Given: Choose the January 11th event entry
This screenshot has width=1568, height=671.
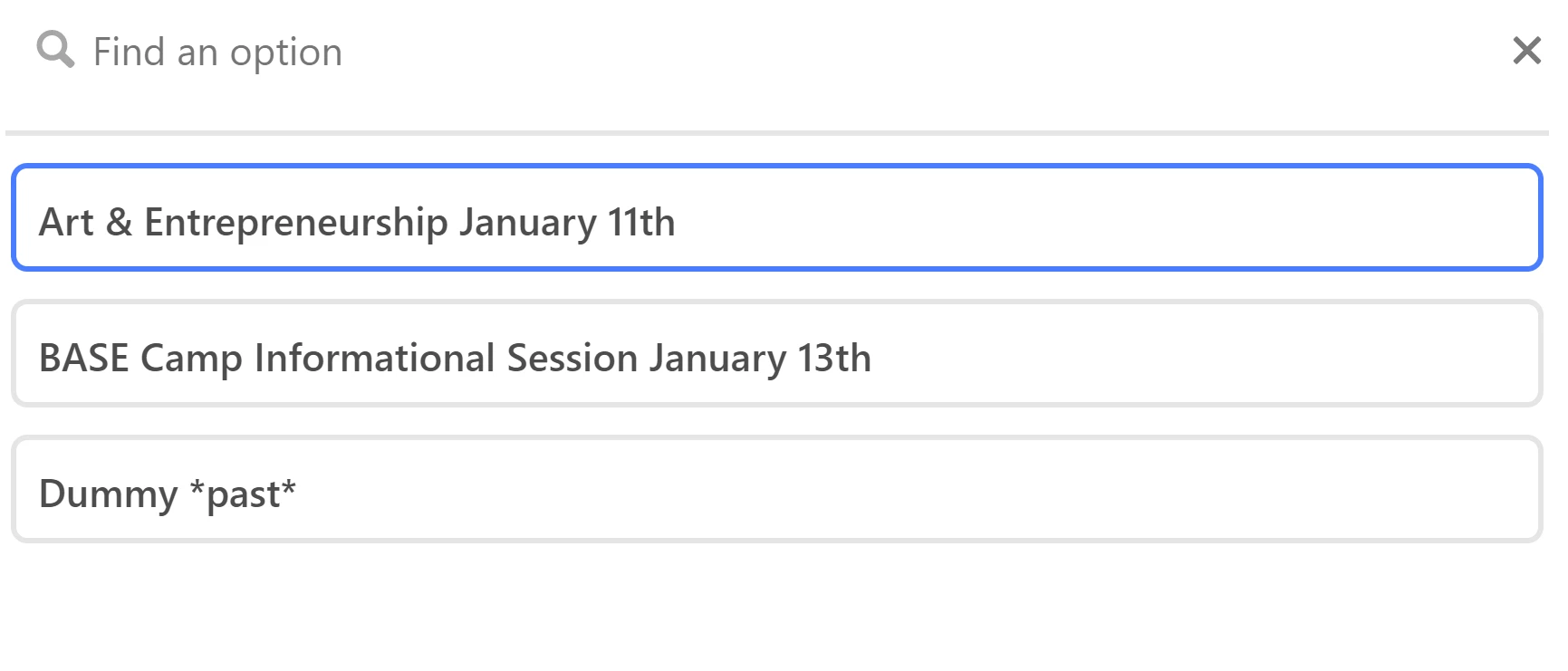Looking at the screenshot, I should tap(776, 217).
